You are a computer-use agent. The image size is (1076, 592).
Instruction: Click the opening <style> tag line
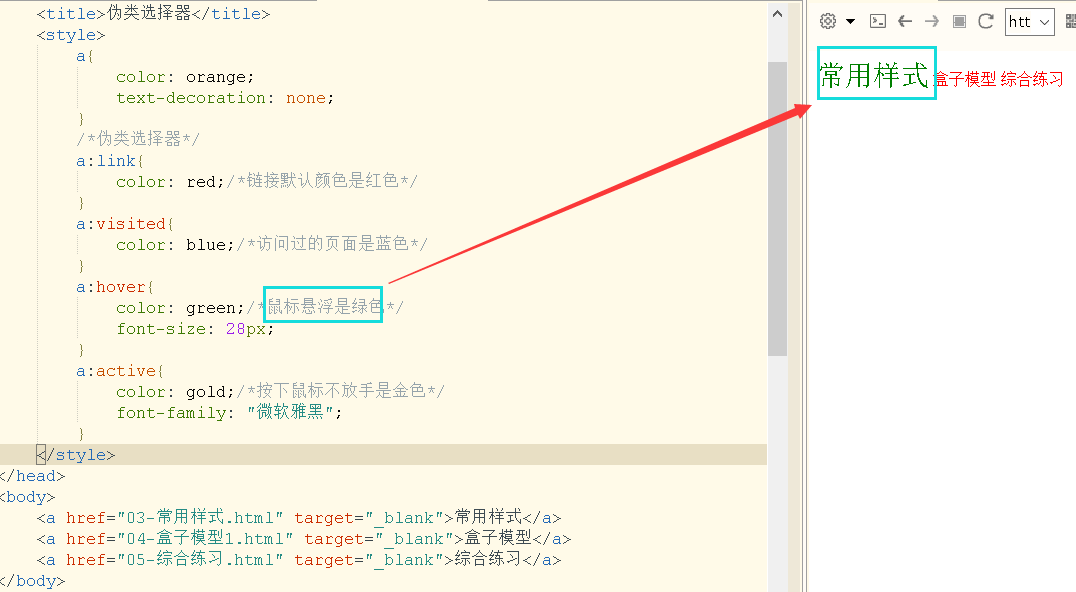71,35
